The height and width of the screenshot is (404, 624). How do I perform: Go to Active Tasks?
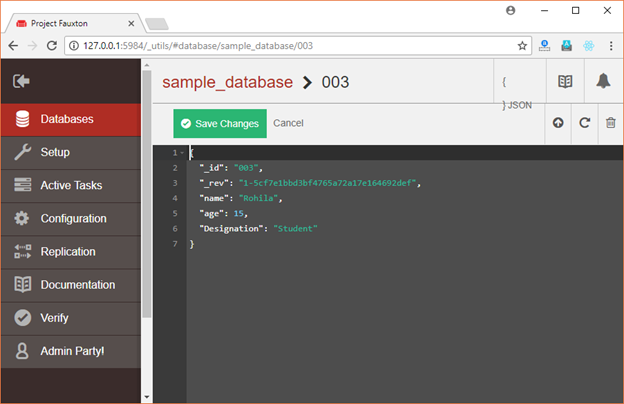71,185
